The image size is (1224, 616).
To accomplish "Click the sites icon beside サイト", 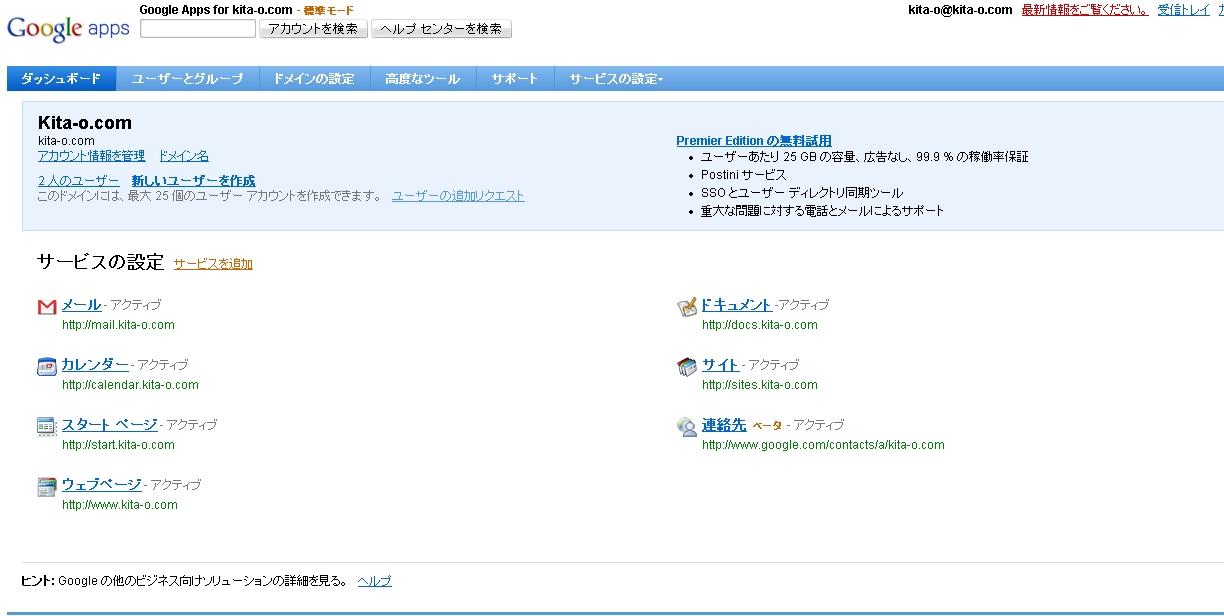I will pos(686,367).
